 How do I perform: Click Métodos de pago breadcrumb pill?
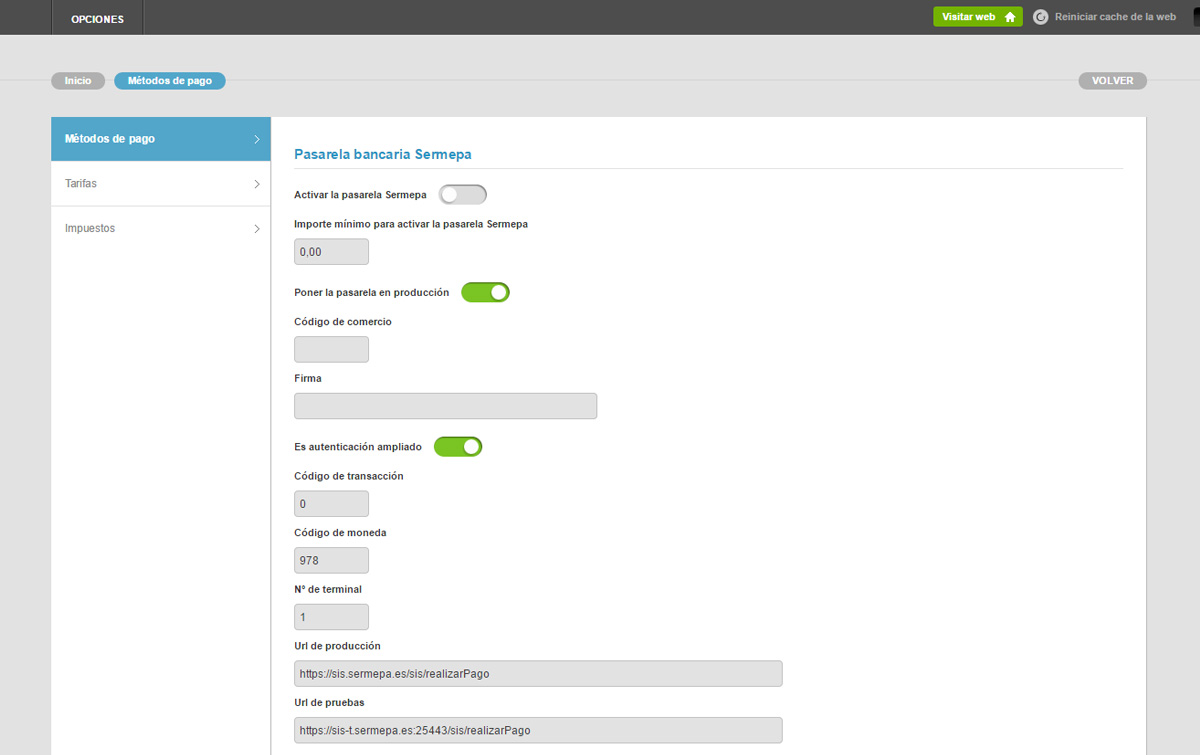point(170,81)
